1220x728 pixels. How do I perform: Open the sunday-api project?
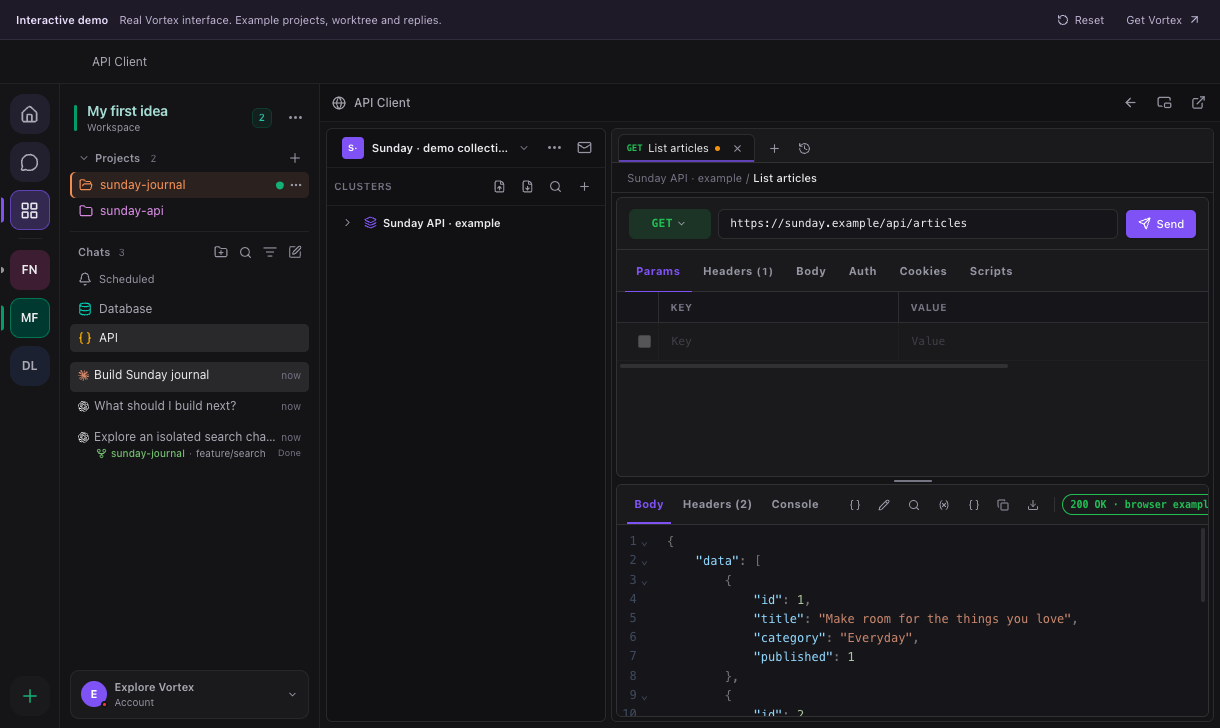[190, 211]
